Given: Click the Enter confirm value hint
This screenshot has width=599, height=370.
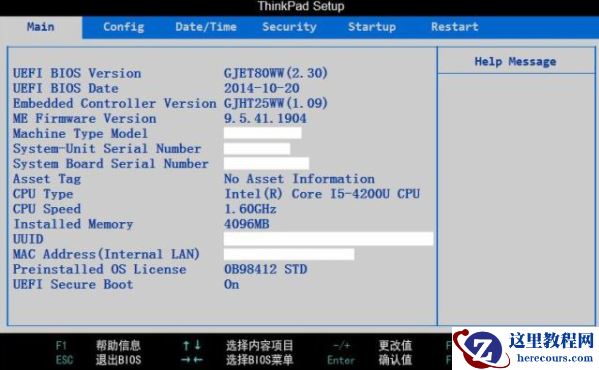Looking at the screenshot, I should tap(370, 360).
